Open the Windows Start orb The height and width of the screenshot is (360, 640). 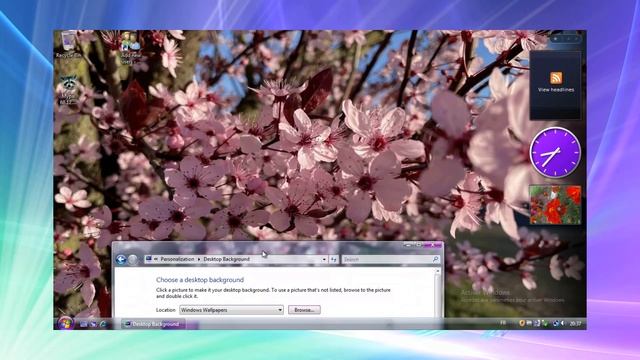pyautogui.click(x=65, y=323)
